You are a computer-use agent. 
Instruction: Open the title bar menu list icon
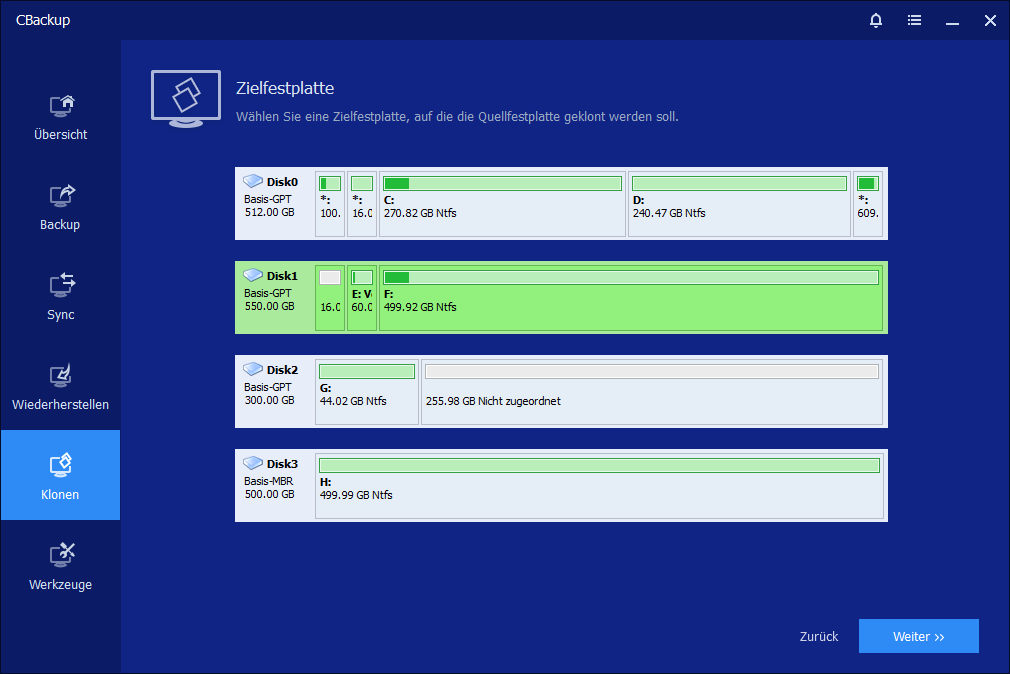coord(914,20)
